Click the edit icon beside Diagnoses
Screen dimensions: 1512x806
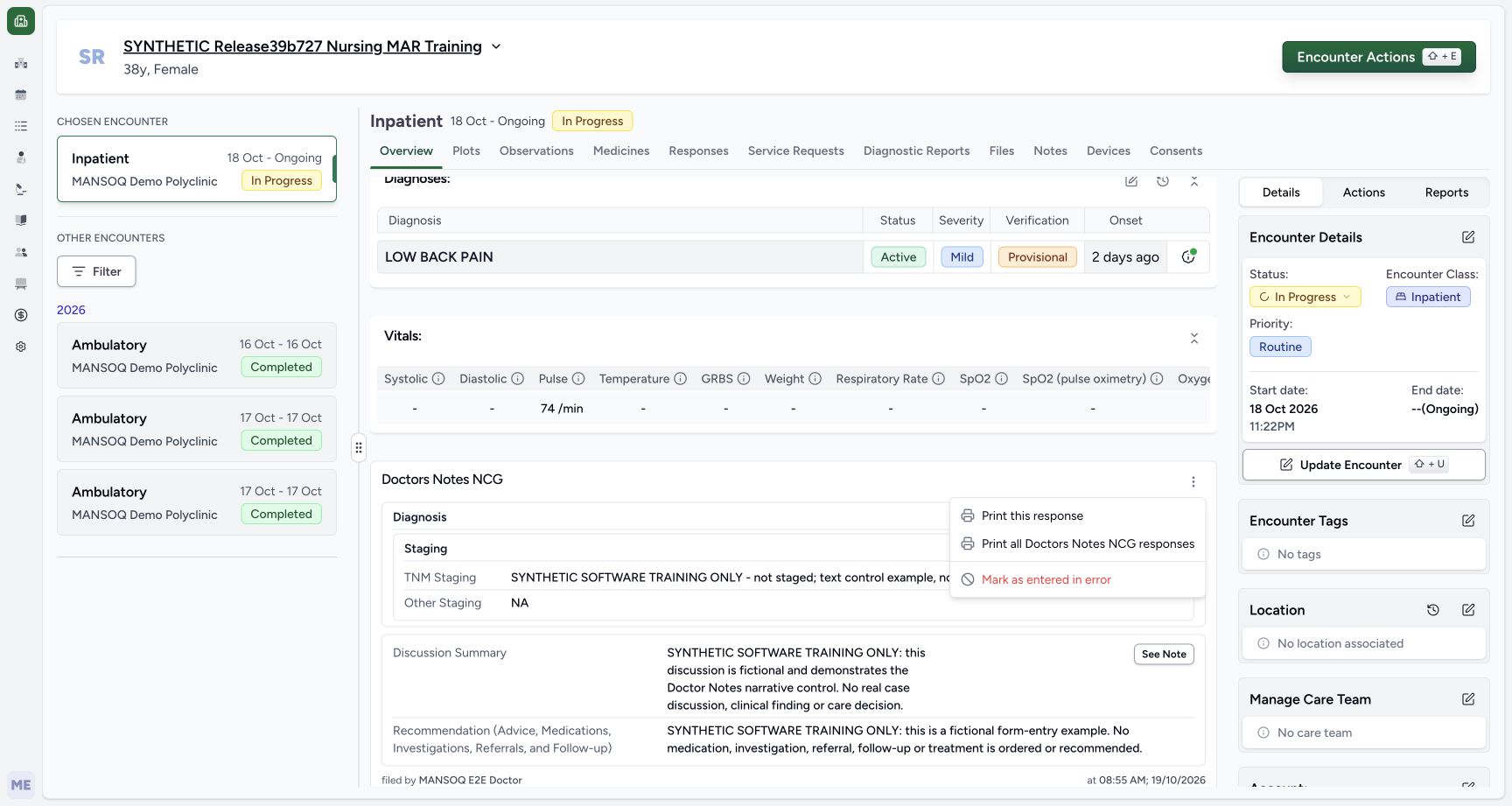point(1131,180)
